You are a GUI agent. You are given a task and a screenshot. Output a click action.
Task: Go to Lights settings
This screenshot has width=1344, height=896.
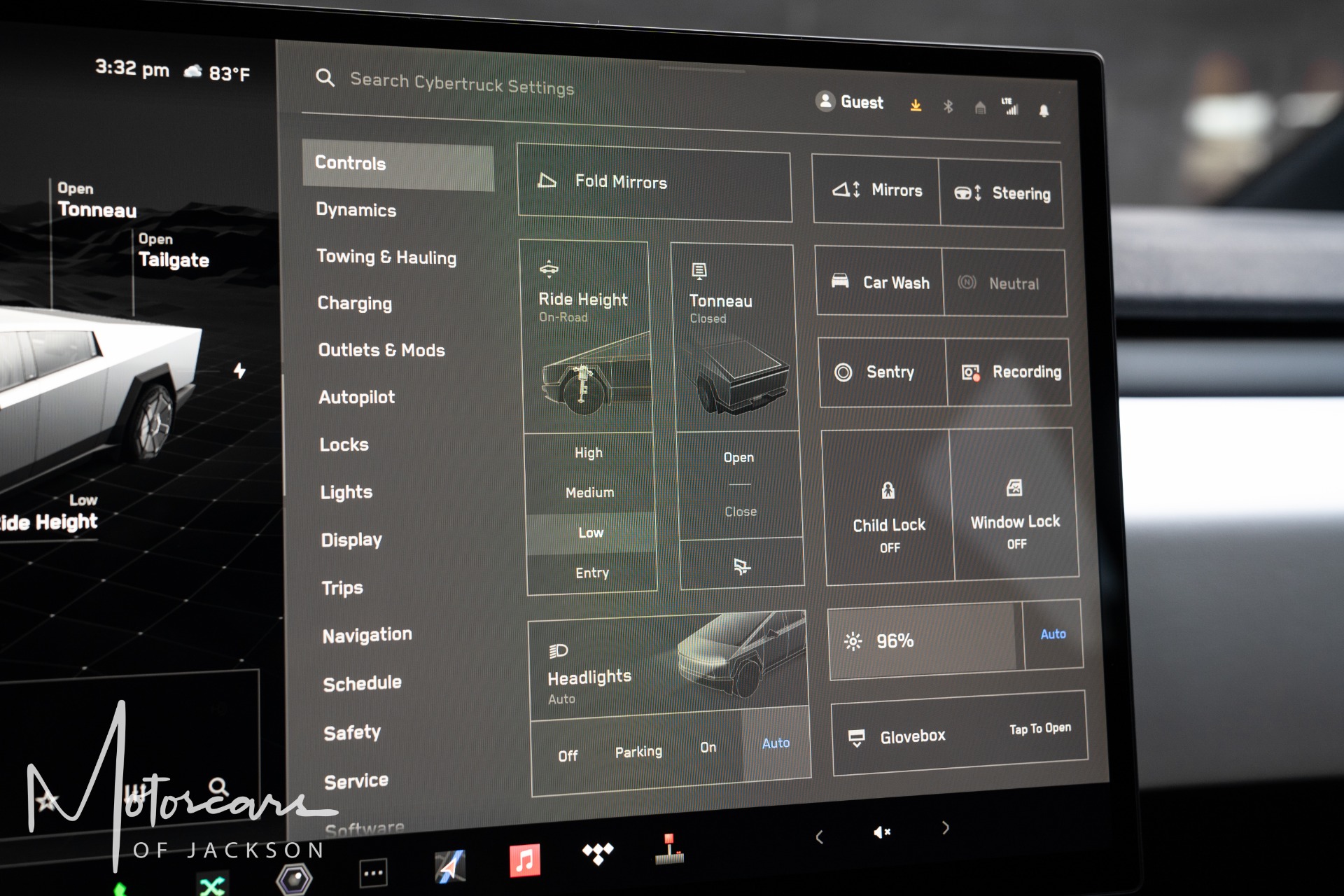click(x=346, y=492)
